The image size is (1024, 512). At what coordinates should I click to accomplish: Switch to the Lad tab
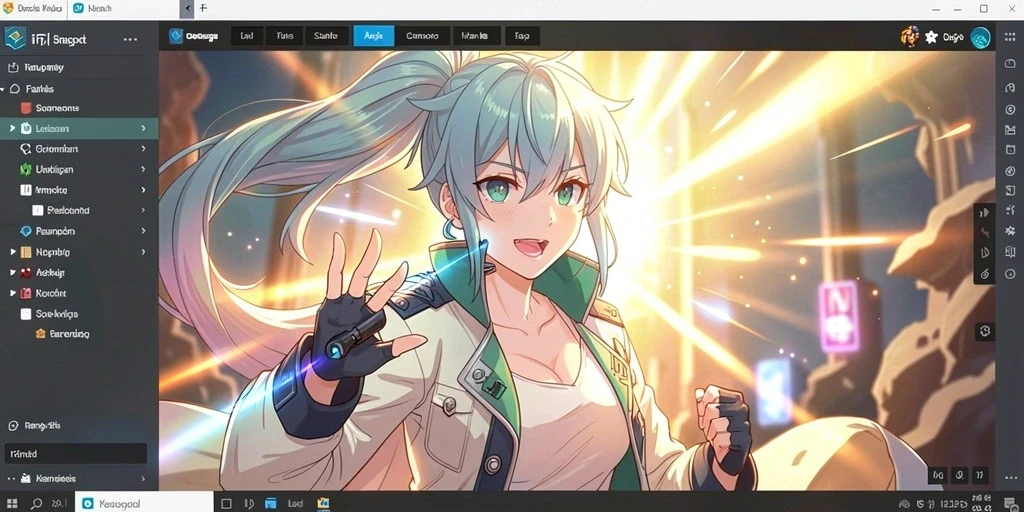tap(247, 36)
